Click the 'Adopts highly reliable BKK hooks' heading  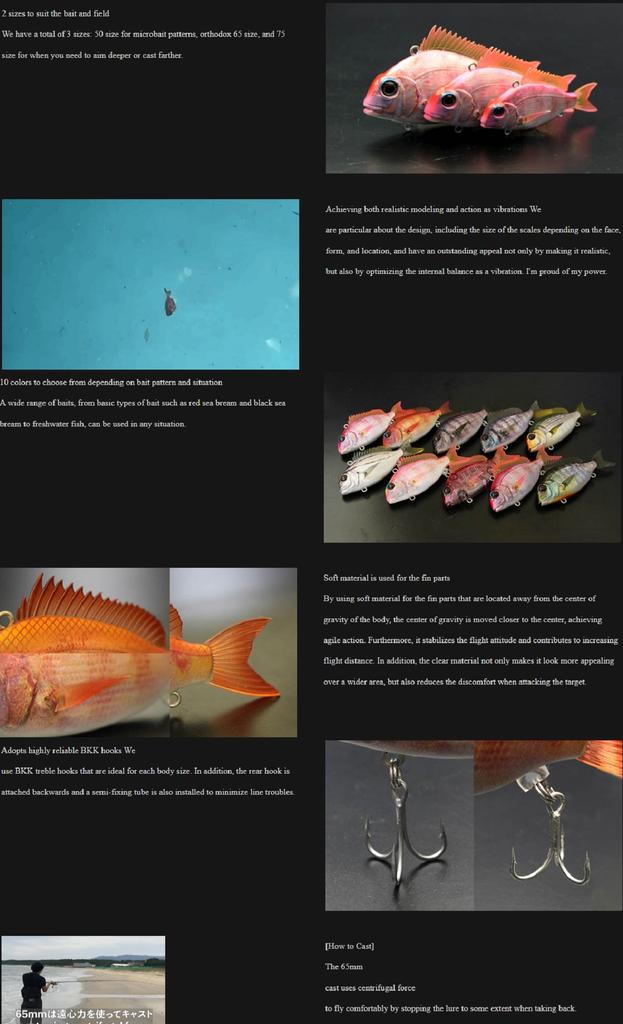[x=68, y=750]
